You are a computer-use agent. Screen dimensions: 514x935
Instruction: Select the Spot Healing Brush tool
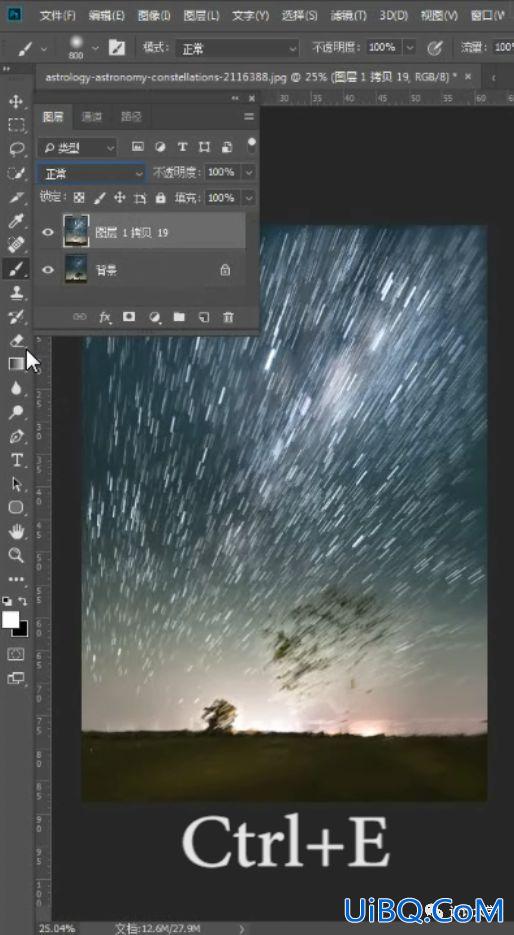(x=16, y=244)
